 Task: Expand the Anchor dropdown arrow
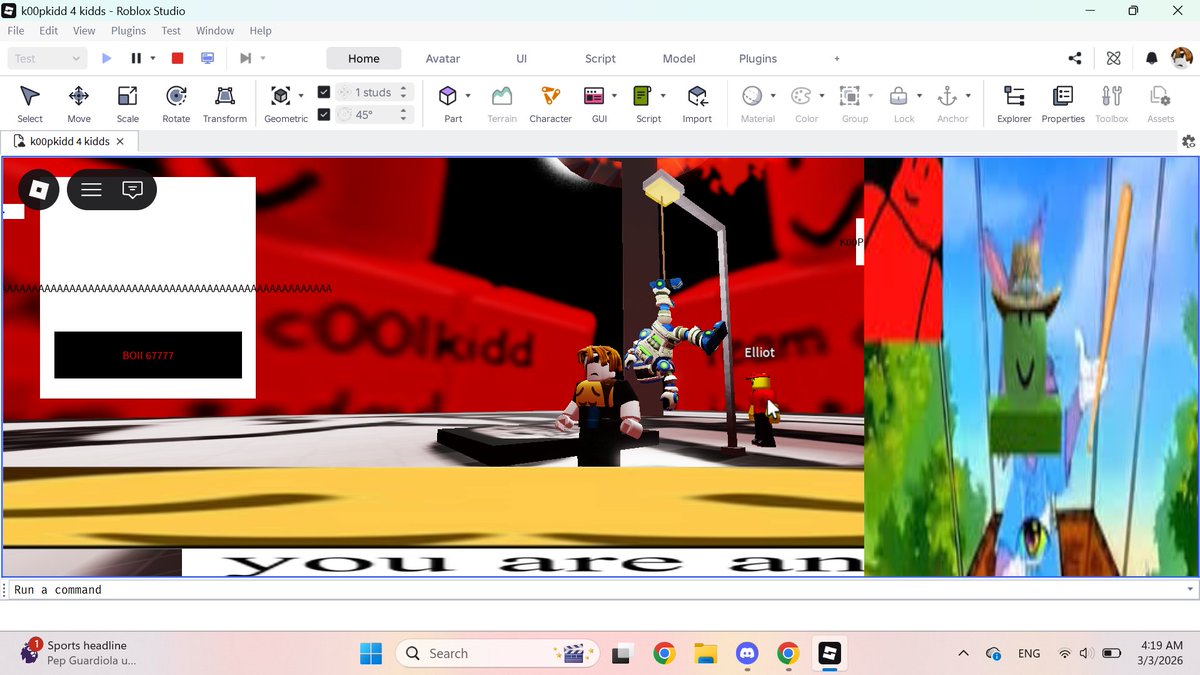(x=968, y=96)
